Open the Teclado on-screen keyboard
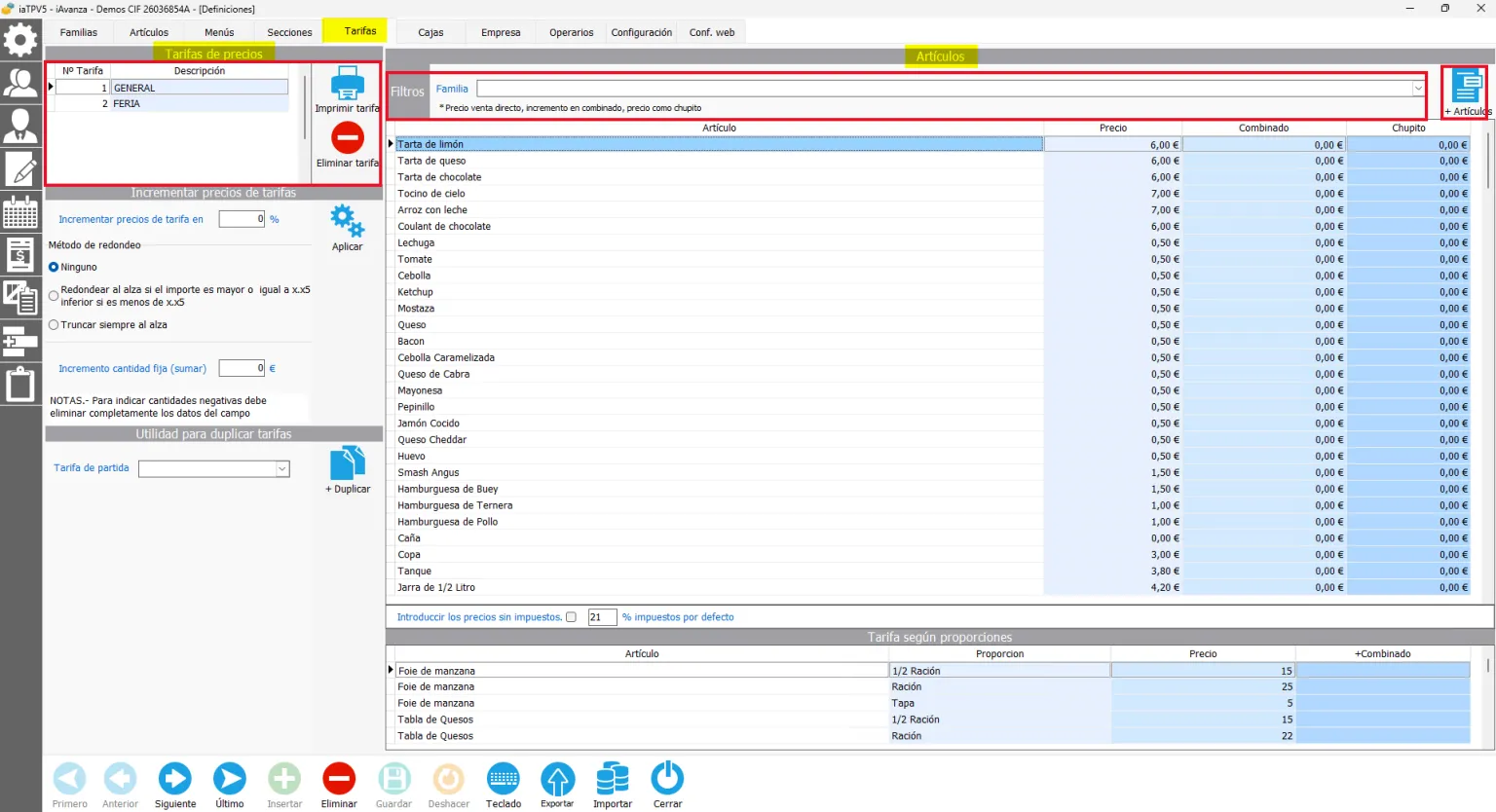Viewport: 1496px width, 812px height. pyautogui.click(x=504, y=779)
